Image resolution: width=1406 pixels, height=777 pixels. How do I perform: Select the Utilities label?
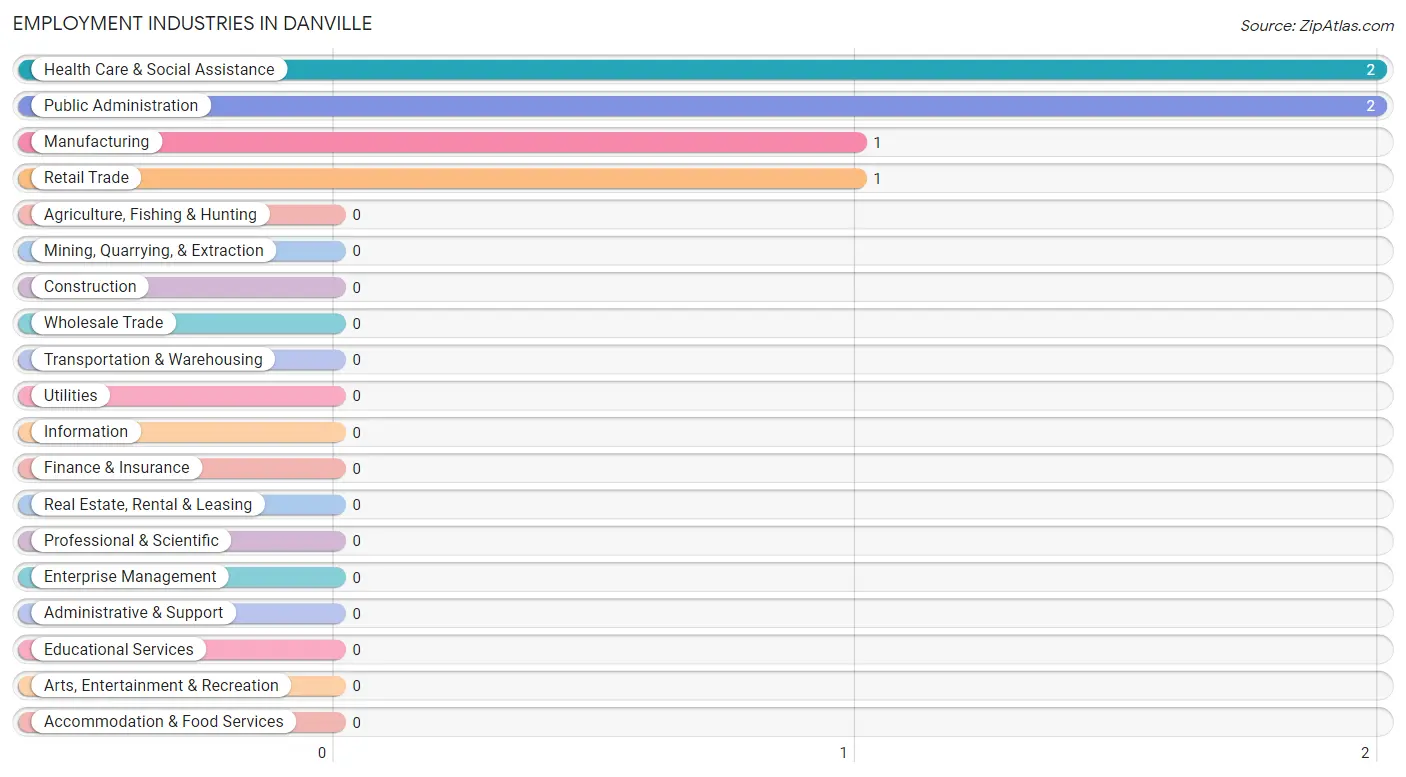[x=71, y=395]
